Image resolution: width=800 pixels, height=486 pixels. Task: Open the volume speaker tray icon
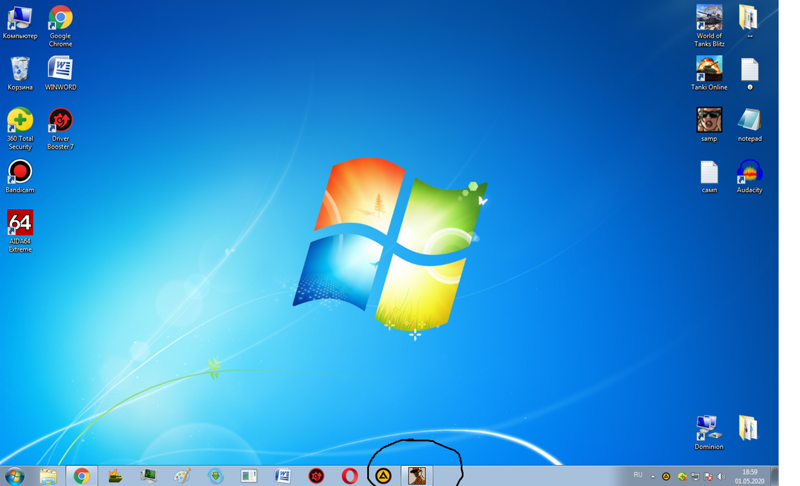pyautogui.click(x=721, y=477)
